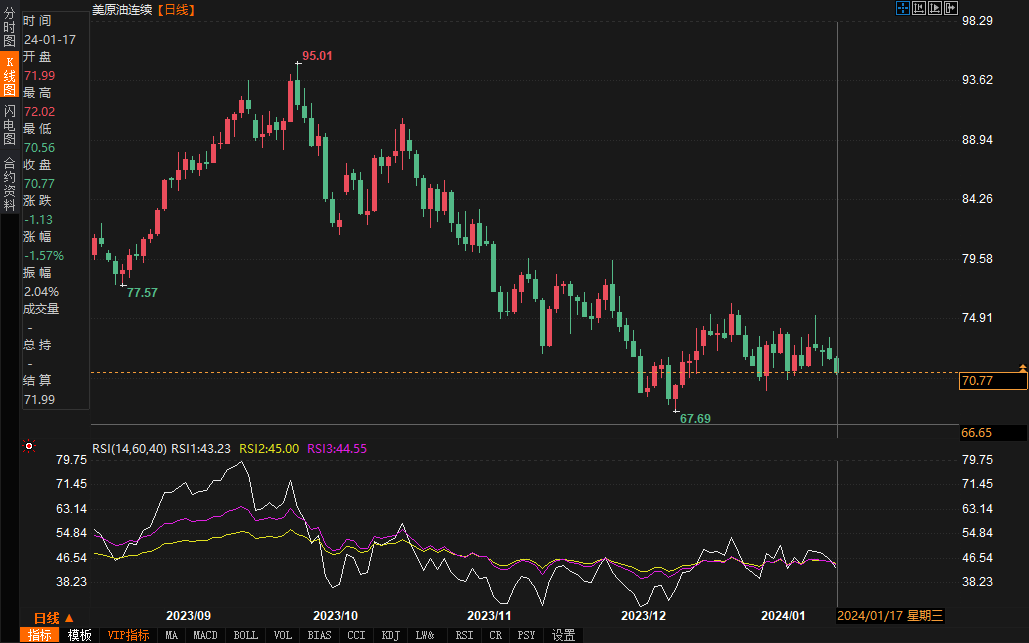Enable the MACD indicator
Image resolution: width=1029 pixels, height=643 pixels.
pos(205,635)
